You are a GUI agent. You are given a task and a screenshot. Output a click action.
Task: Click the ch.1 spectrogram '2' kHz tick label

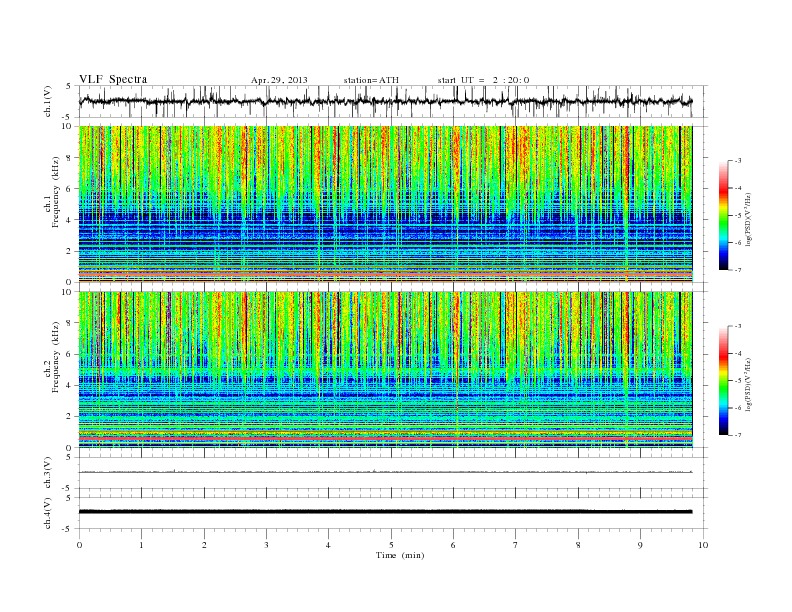point(69,251)
